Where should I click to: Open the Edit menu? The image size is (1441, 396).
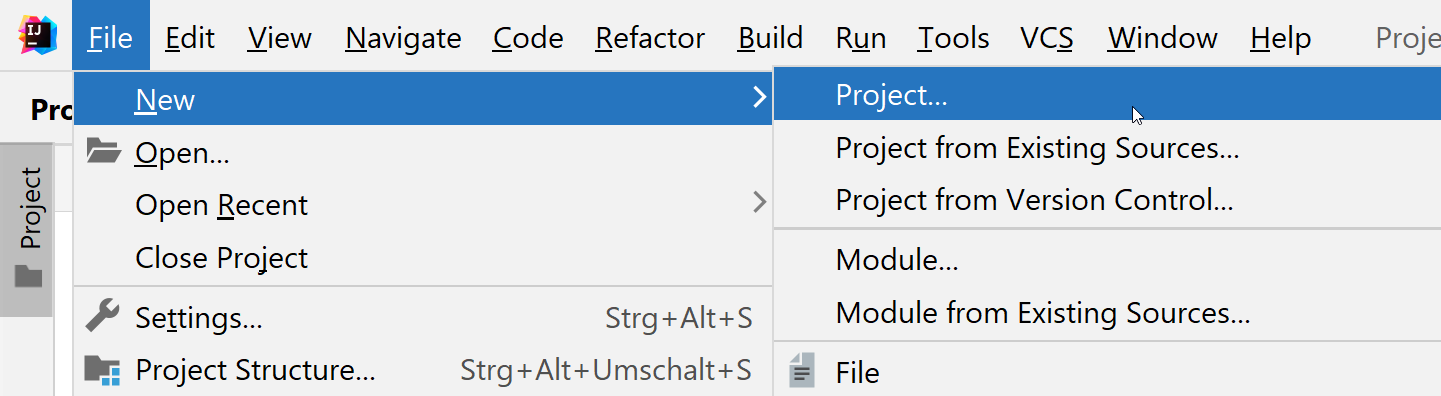click(x=190, y=38)
